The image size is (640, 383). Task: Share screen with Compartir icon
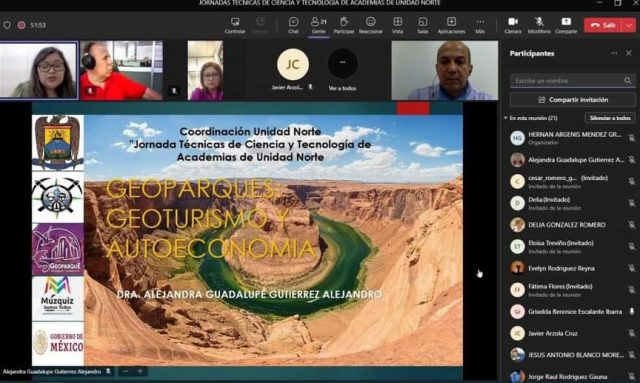click(566, 25)
